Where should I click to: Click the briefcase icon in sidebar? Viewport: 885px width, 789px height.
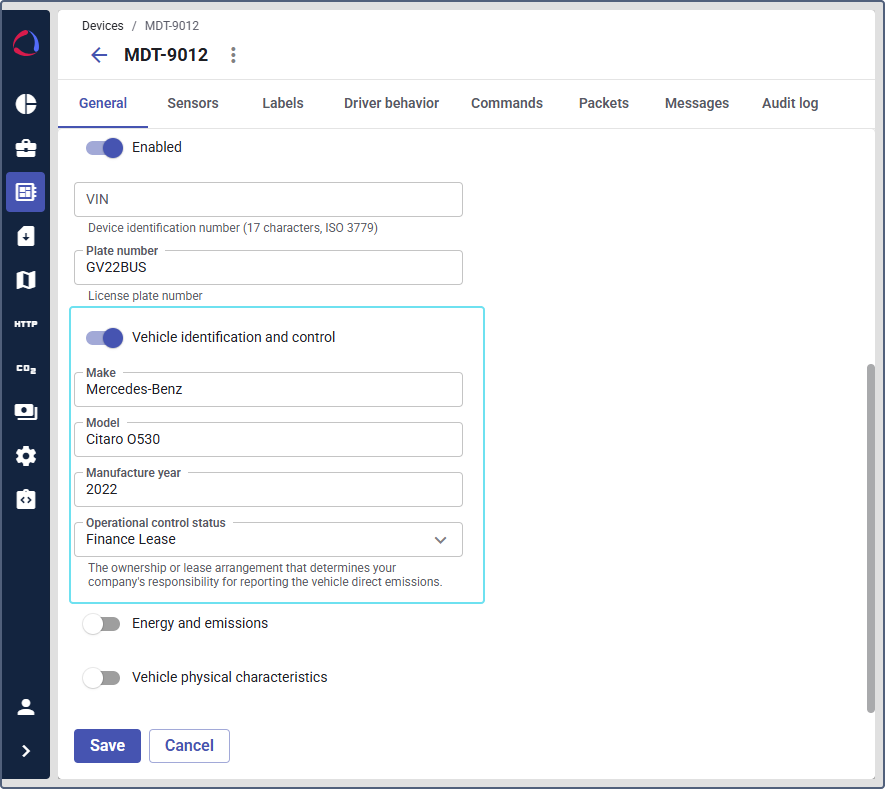coord(26,148)
